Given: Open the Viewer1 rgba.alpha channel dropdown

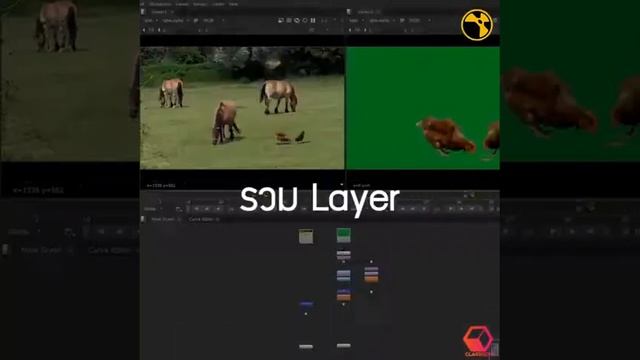Looking at the screenshot, I should (175, 20).
